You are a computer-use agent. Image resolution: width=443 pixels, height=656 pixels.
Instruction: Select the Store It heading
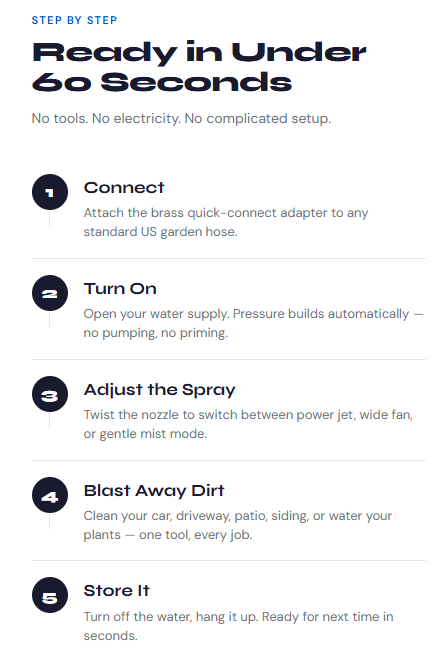(117, 591)
